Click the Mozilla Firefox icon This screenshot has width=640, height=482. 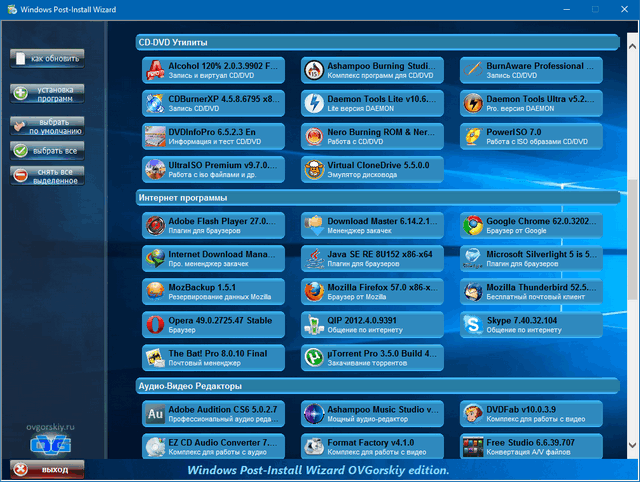click(314, 291)
